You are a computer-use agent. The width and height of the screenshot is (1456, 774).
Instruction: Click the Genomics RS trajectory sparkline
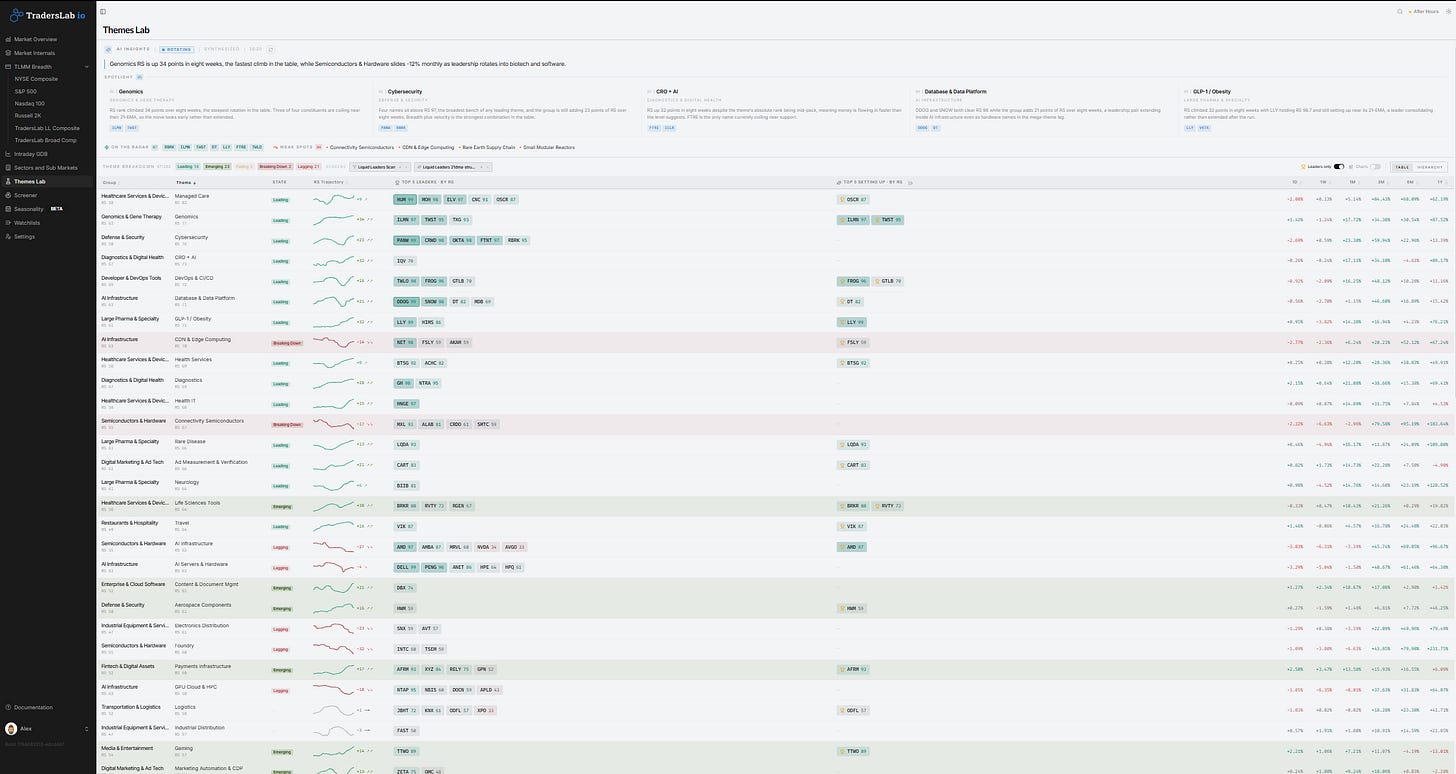(x=334, y=220)
